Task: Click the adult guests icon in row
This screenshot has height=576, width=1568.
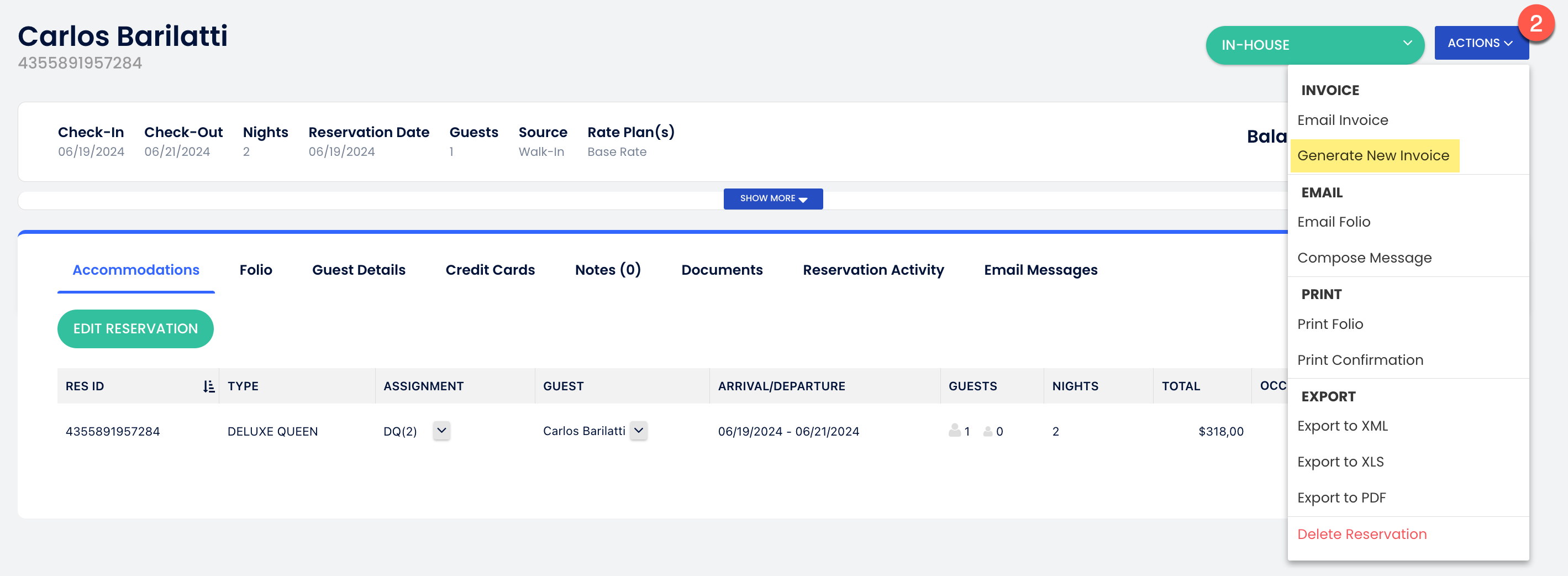Action: point(954,431)
